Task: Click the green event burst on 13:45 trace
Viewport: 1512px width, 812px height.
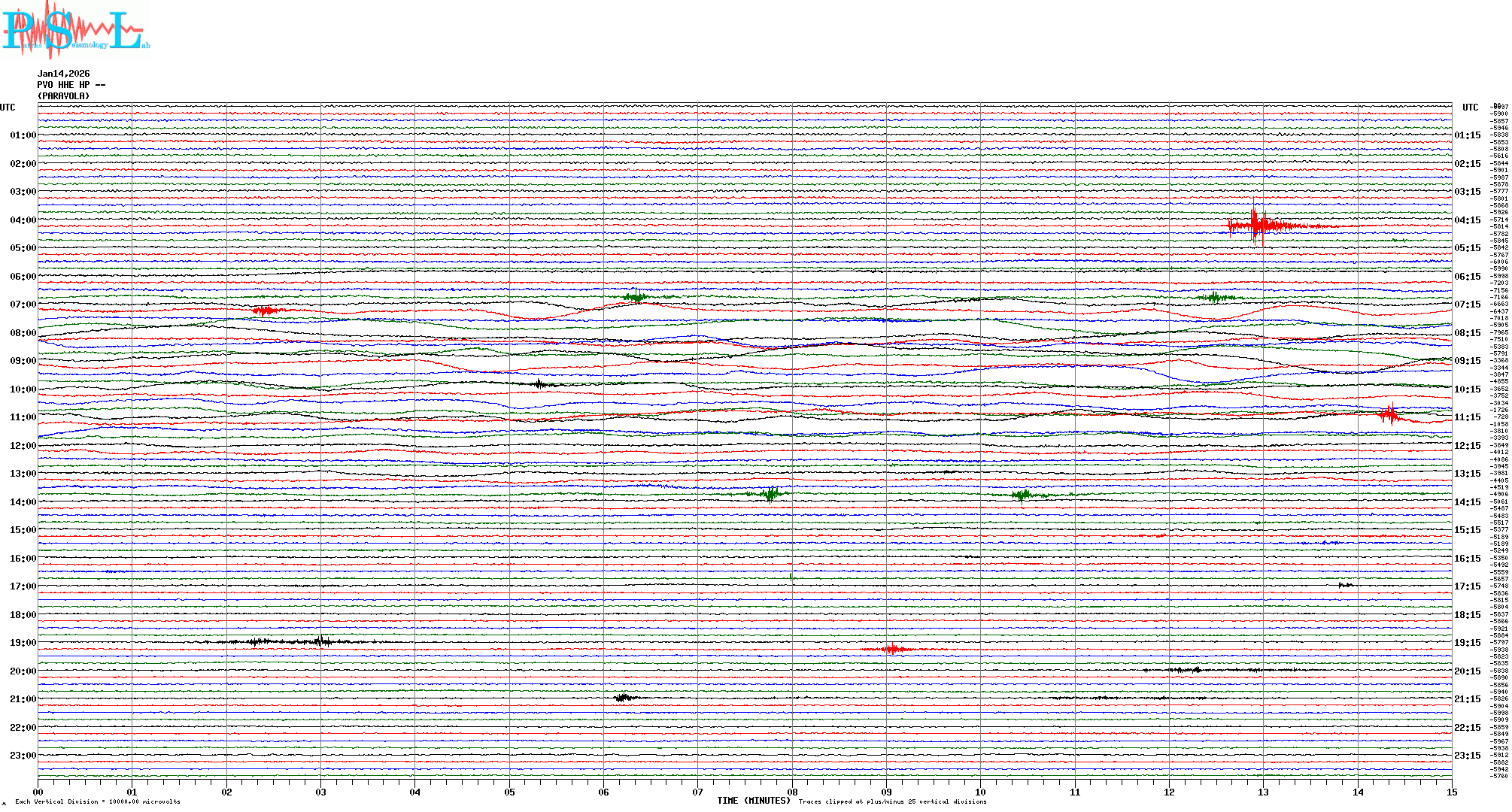Action: tap(770, 494)
